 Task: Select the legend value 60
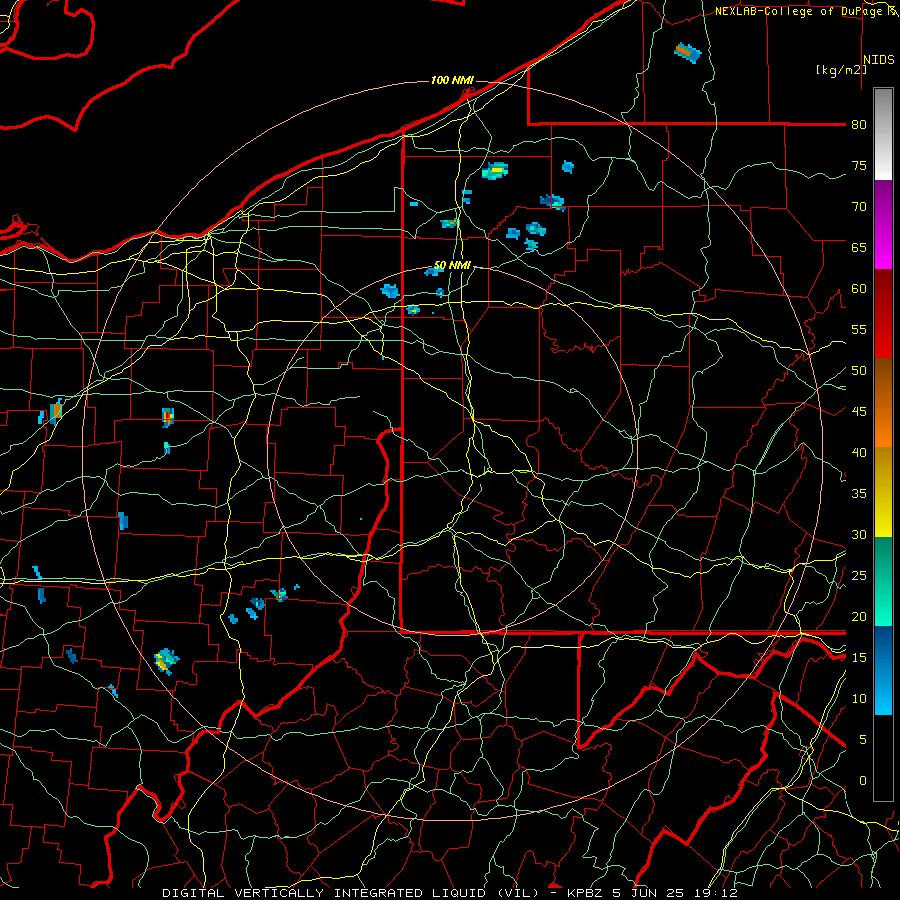tap(859, 289)
